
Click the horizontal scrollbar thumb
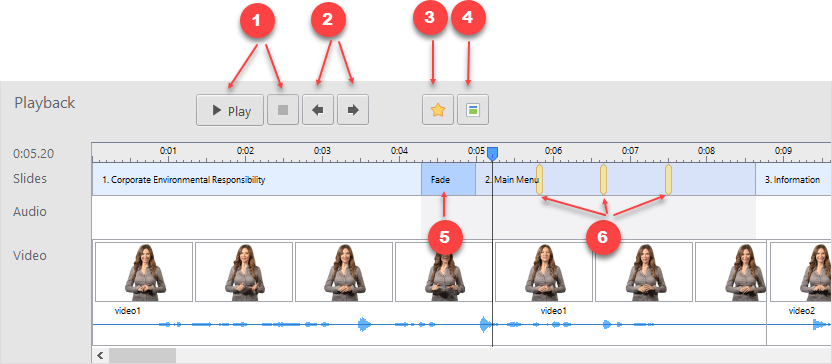(x=142, y=355)
